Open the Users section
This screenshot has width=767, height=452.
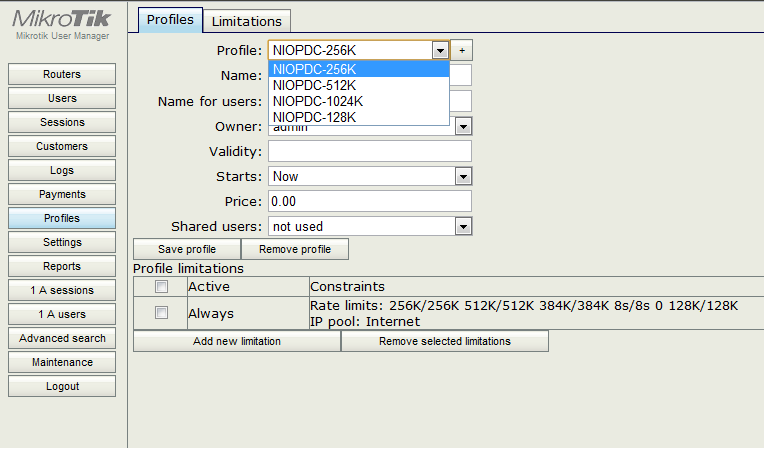(62, 98)
